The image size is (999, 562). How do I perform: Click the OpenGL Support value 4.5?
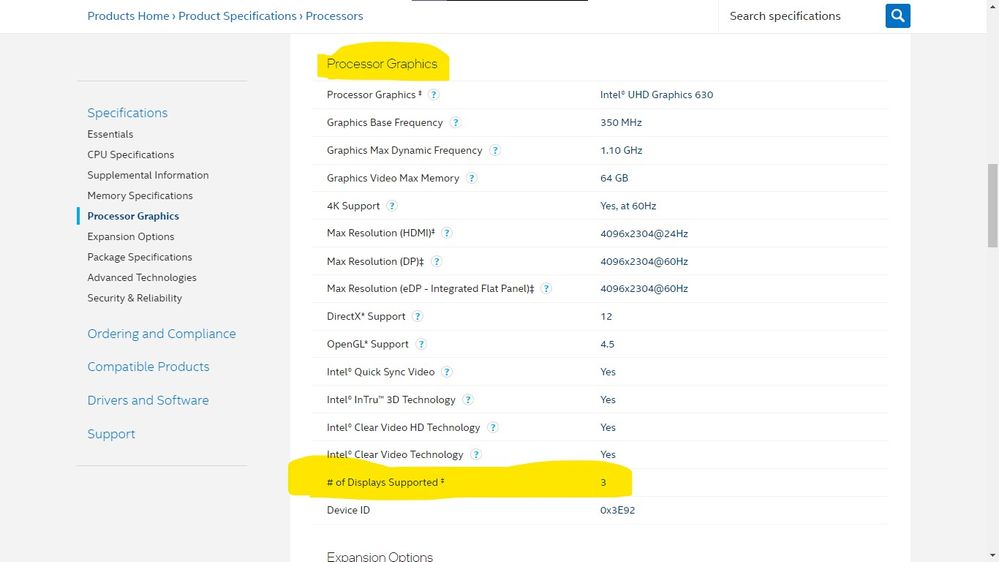[x=607, y=344]
